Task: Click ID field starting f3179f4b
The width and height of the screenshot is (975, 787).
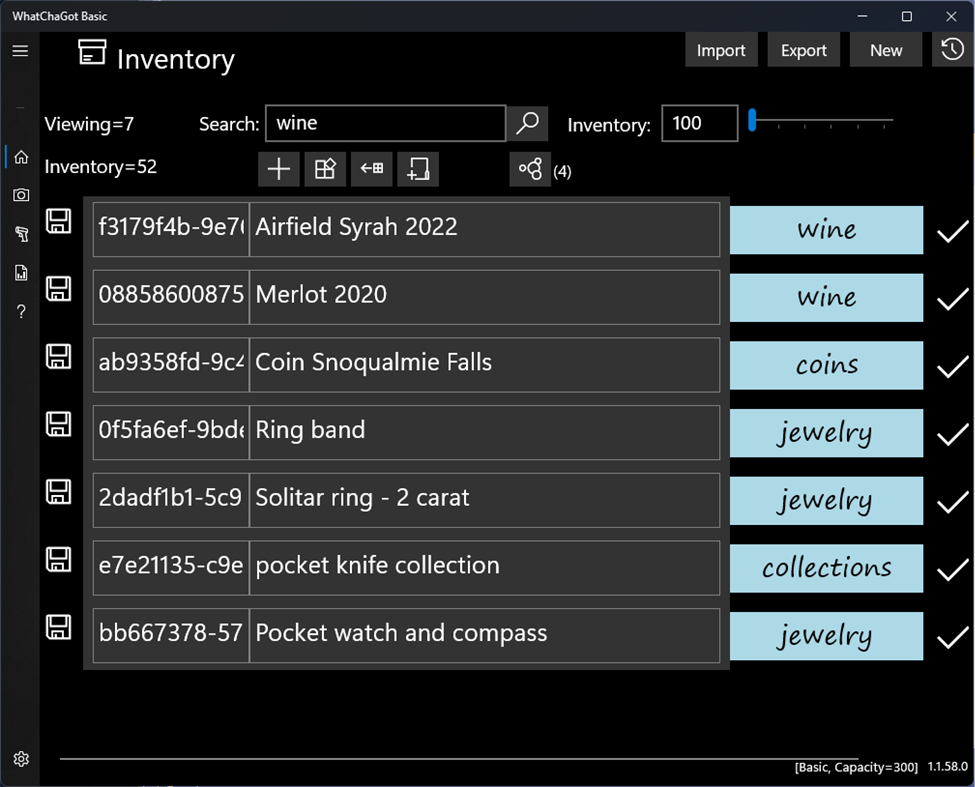Action: coord(171,229)
